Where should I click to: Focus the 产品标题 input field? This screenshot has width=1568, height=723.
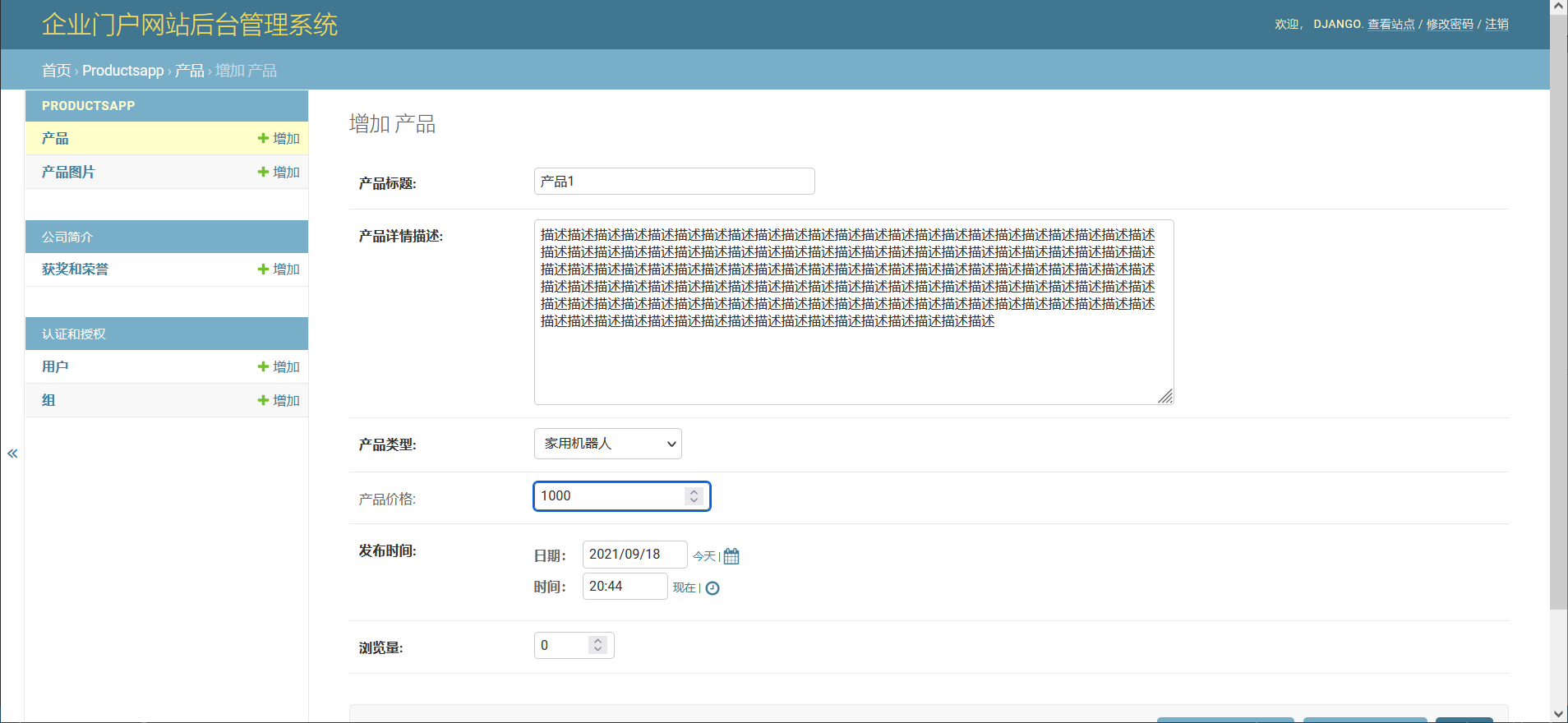coord(675,182)
